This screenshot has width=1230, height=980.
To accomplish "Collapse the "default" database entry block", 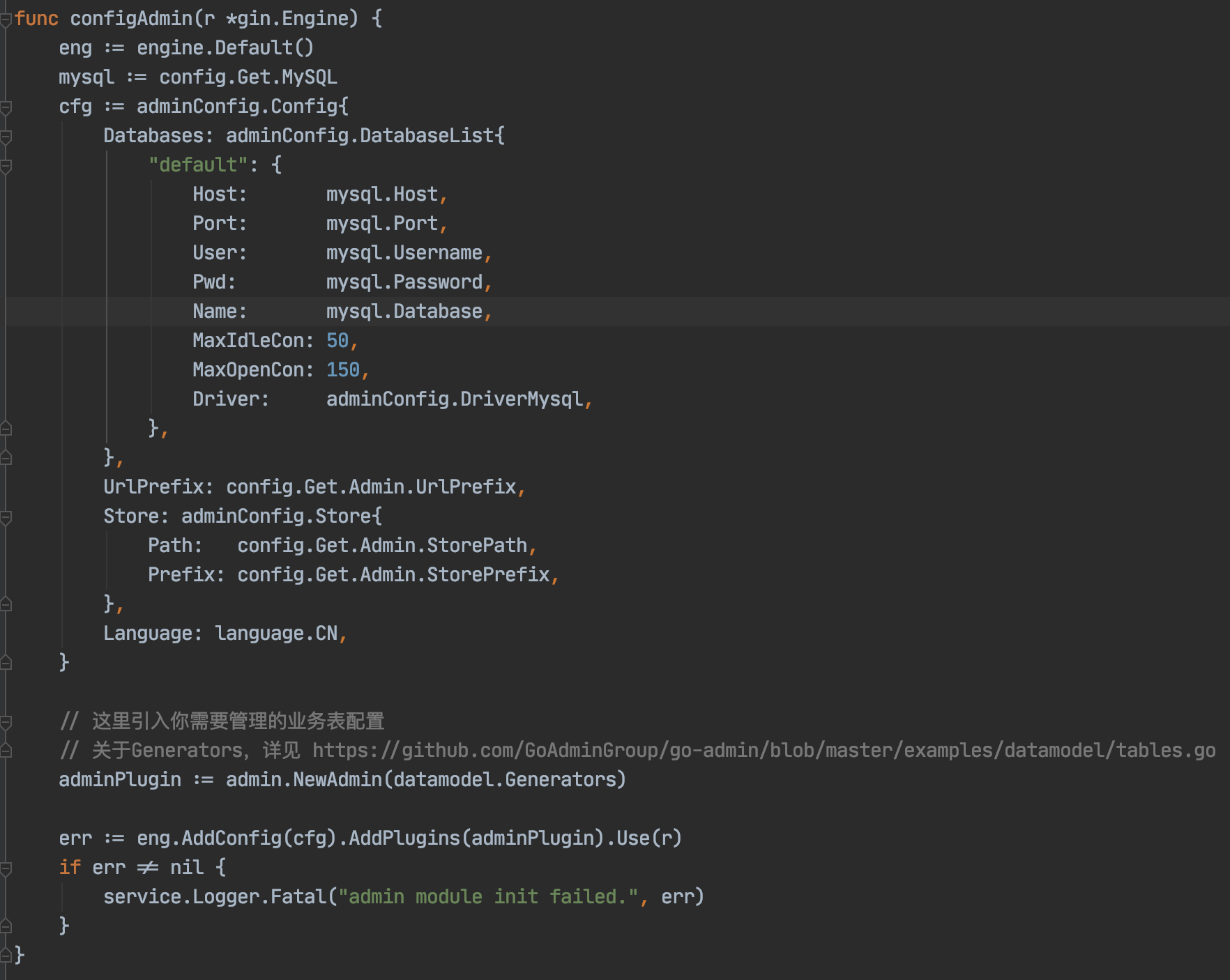I will [x=6, y=164].
